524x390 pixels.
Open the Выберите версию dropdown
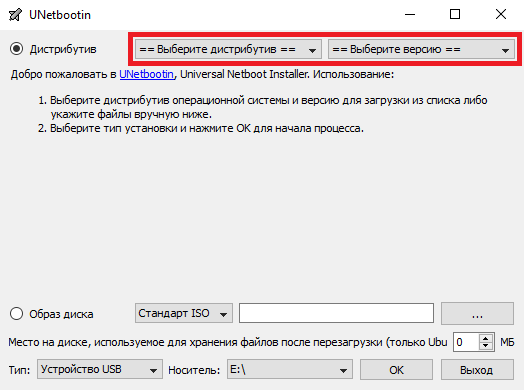[x=421, y=49]
